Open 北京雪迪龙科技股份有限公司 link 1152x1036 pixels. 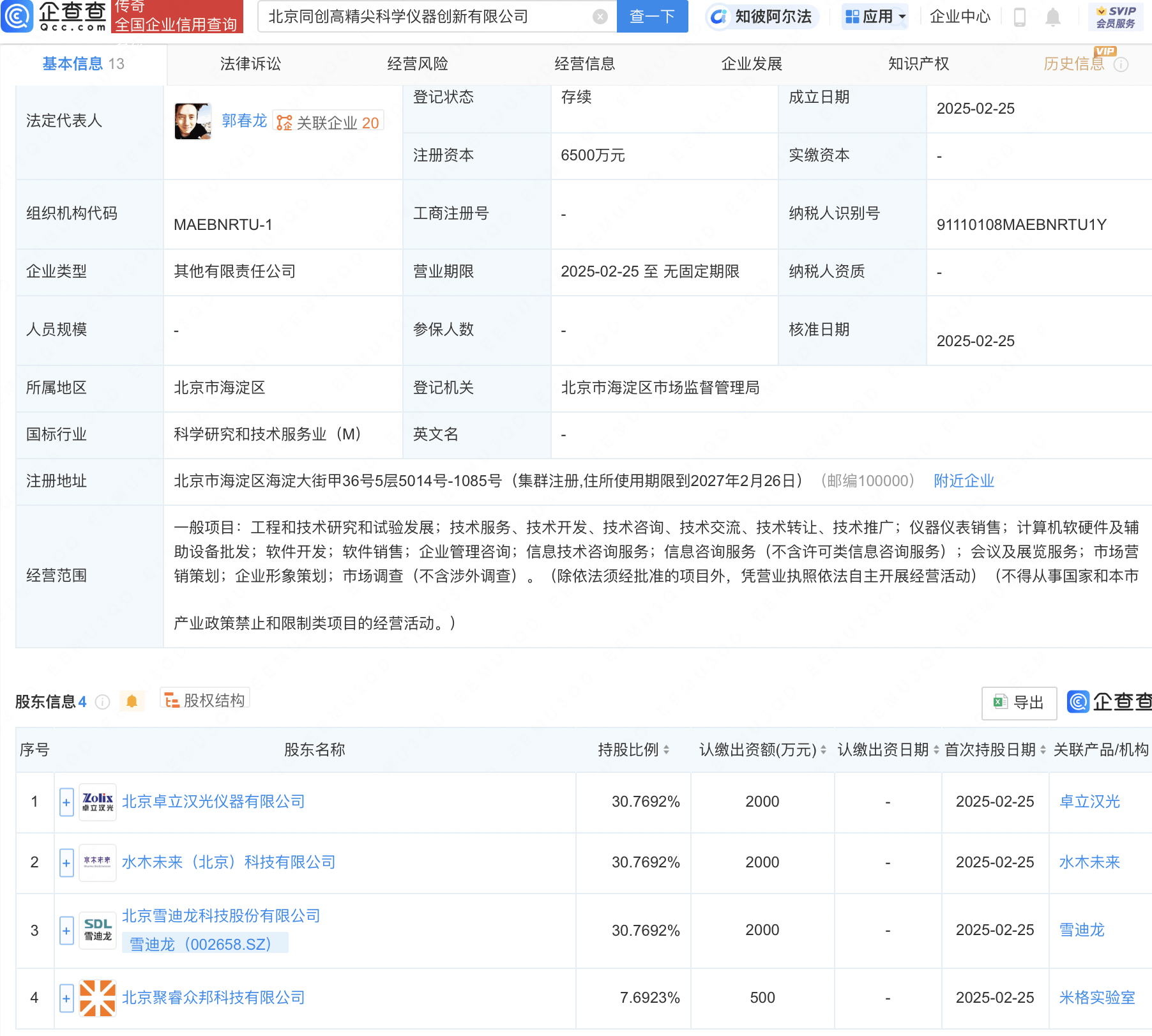(221, 916)
